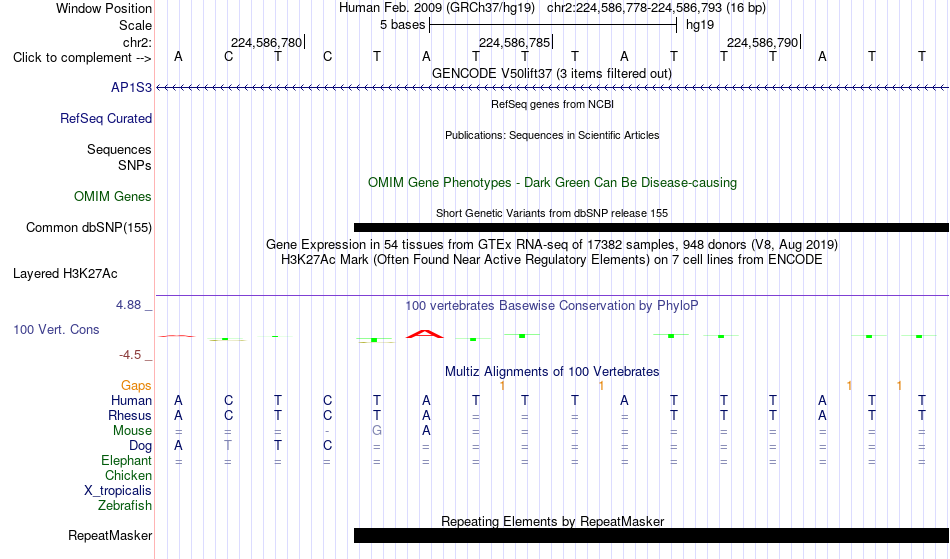Click the Window Position label
This screenshot has height=559, width=950.
pos(104,8)
